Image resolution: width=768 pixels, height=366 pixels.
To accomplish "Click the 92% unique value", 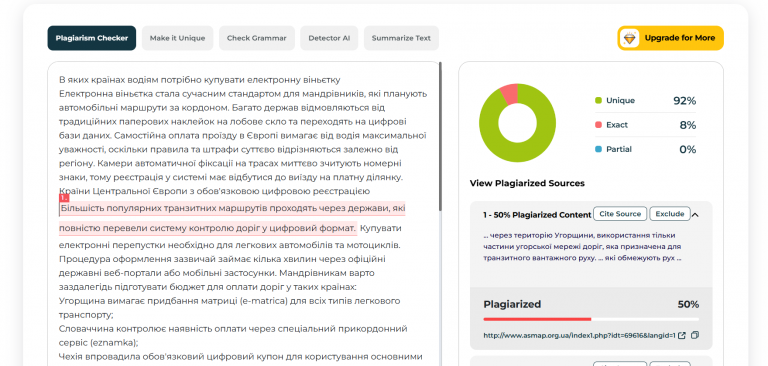I will pos(684,101).
